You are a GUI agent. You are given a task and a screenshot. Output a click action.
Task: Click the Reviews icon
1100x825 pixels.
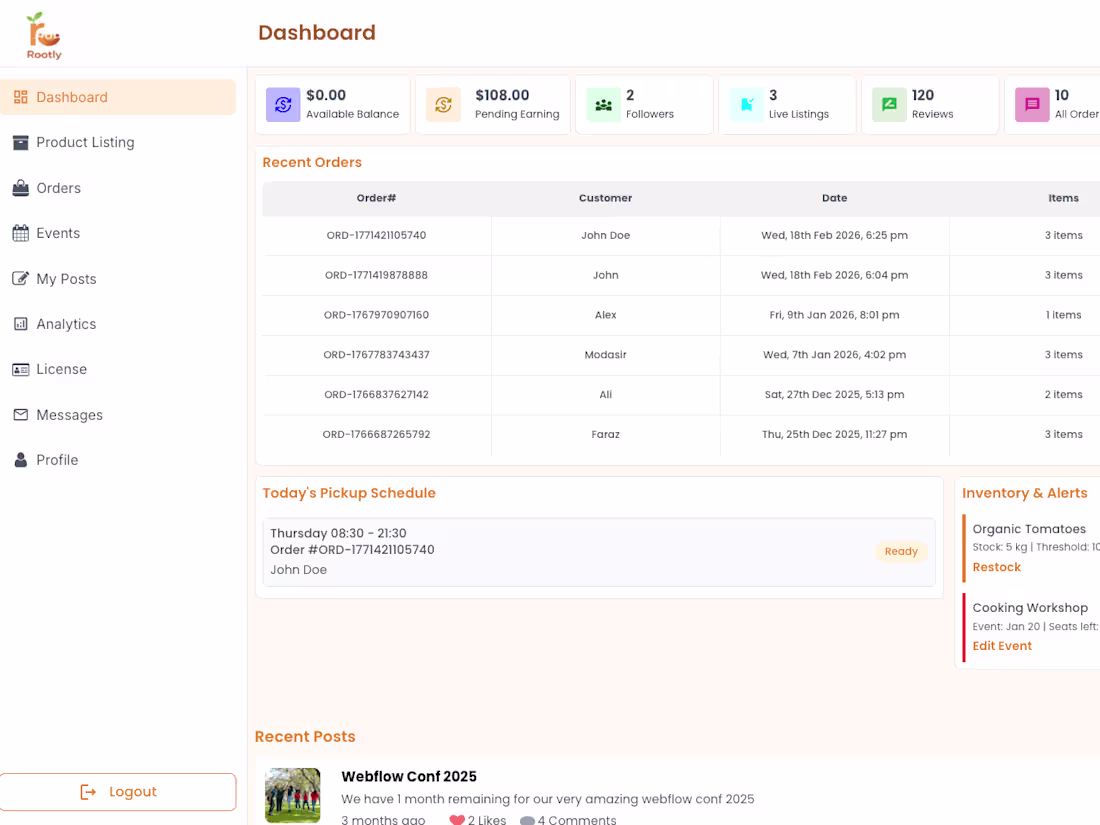point(889,104)
